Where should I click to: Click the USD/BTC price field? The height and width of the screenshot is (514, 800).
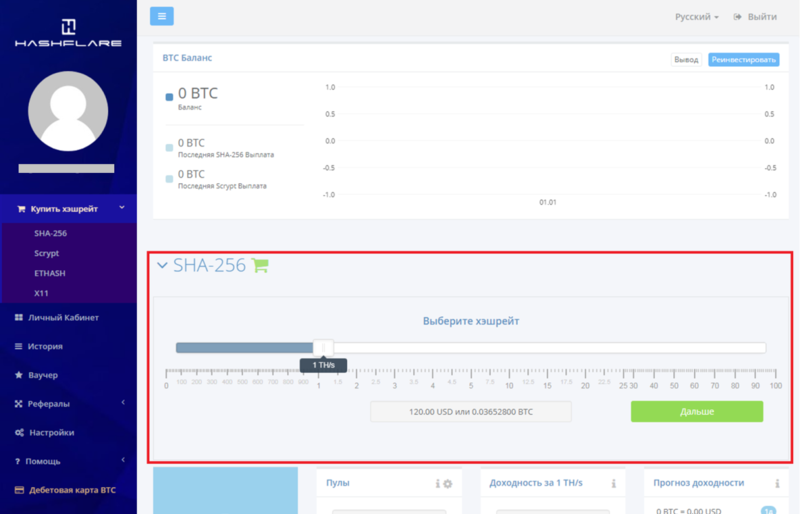(471, 412)
